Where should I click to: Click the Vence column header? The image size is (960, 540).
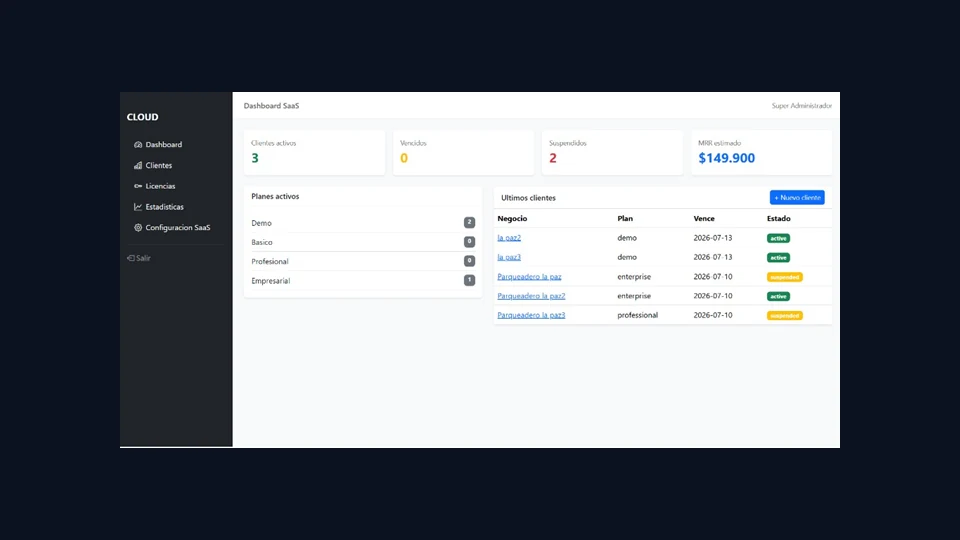tap(704, 219)
